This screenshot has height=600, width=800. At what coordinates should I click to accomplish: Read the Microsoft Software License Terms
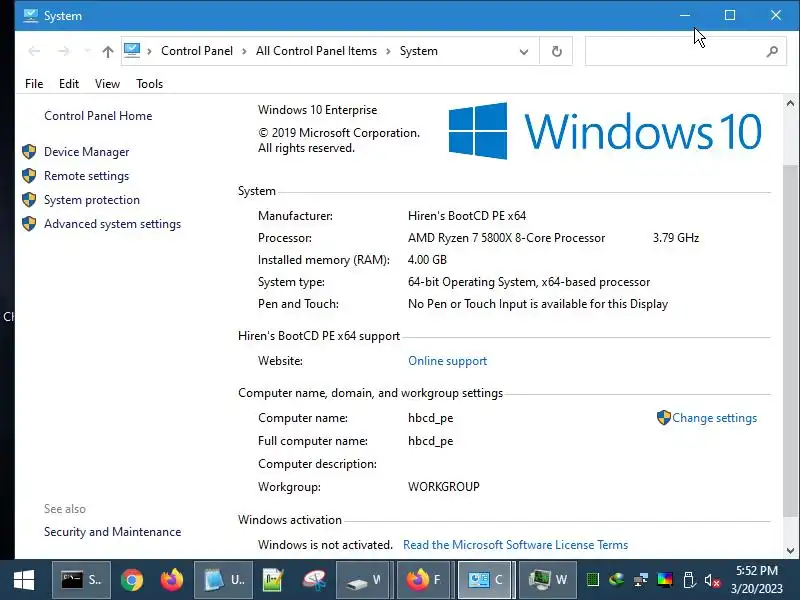(x=515, y=545)
